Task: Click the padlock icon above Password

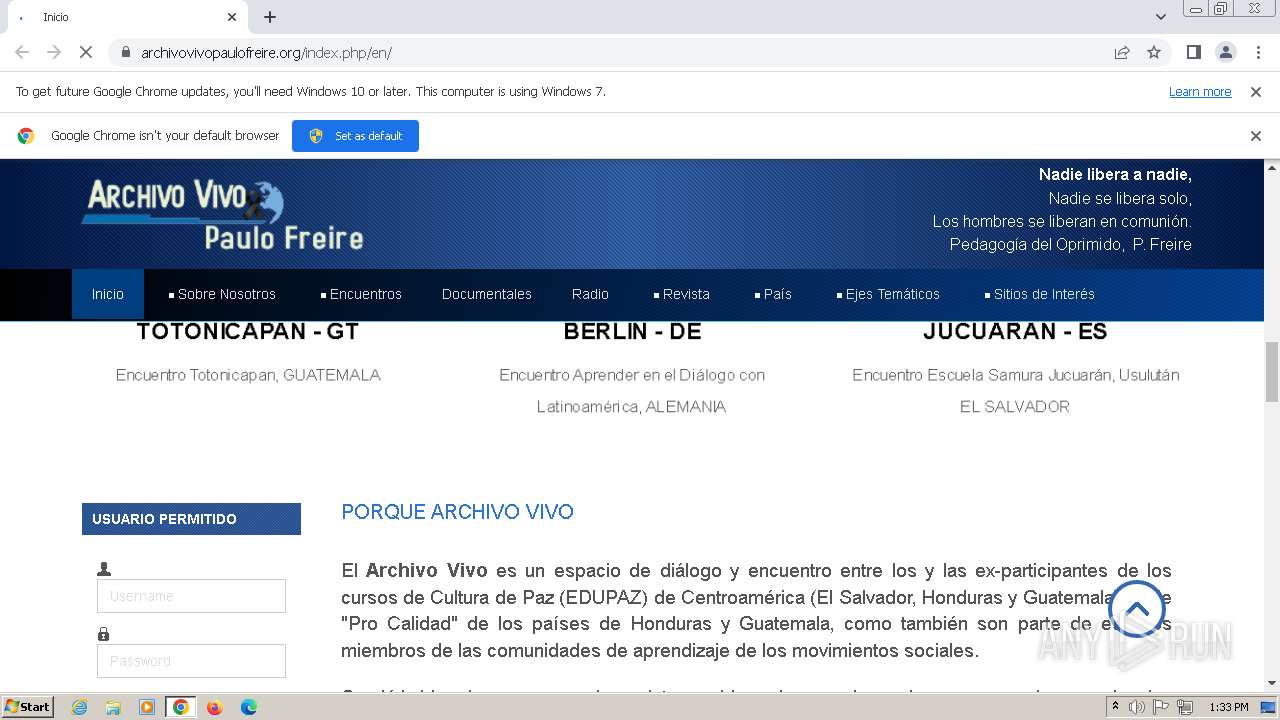Action: 103,634
